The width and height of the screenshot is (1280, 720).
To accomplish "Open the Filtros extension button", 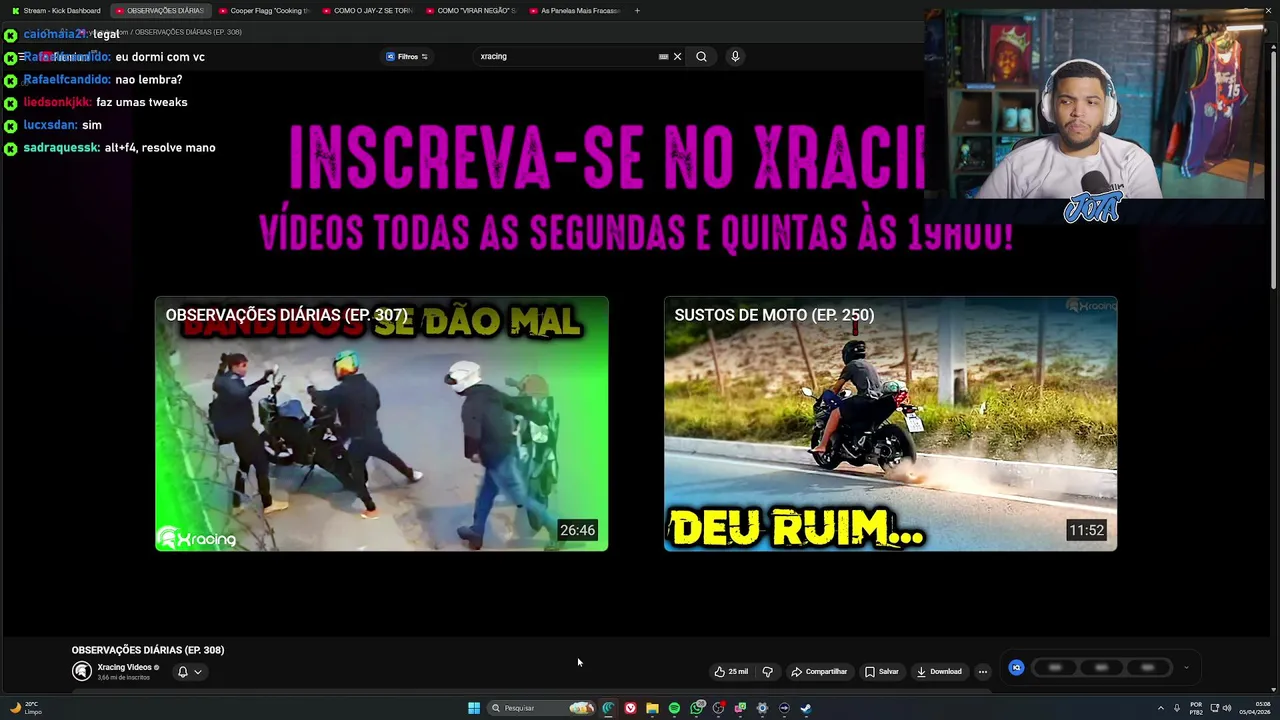I will 407,56.
